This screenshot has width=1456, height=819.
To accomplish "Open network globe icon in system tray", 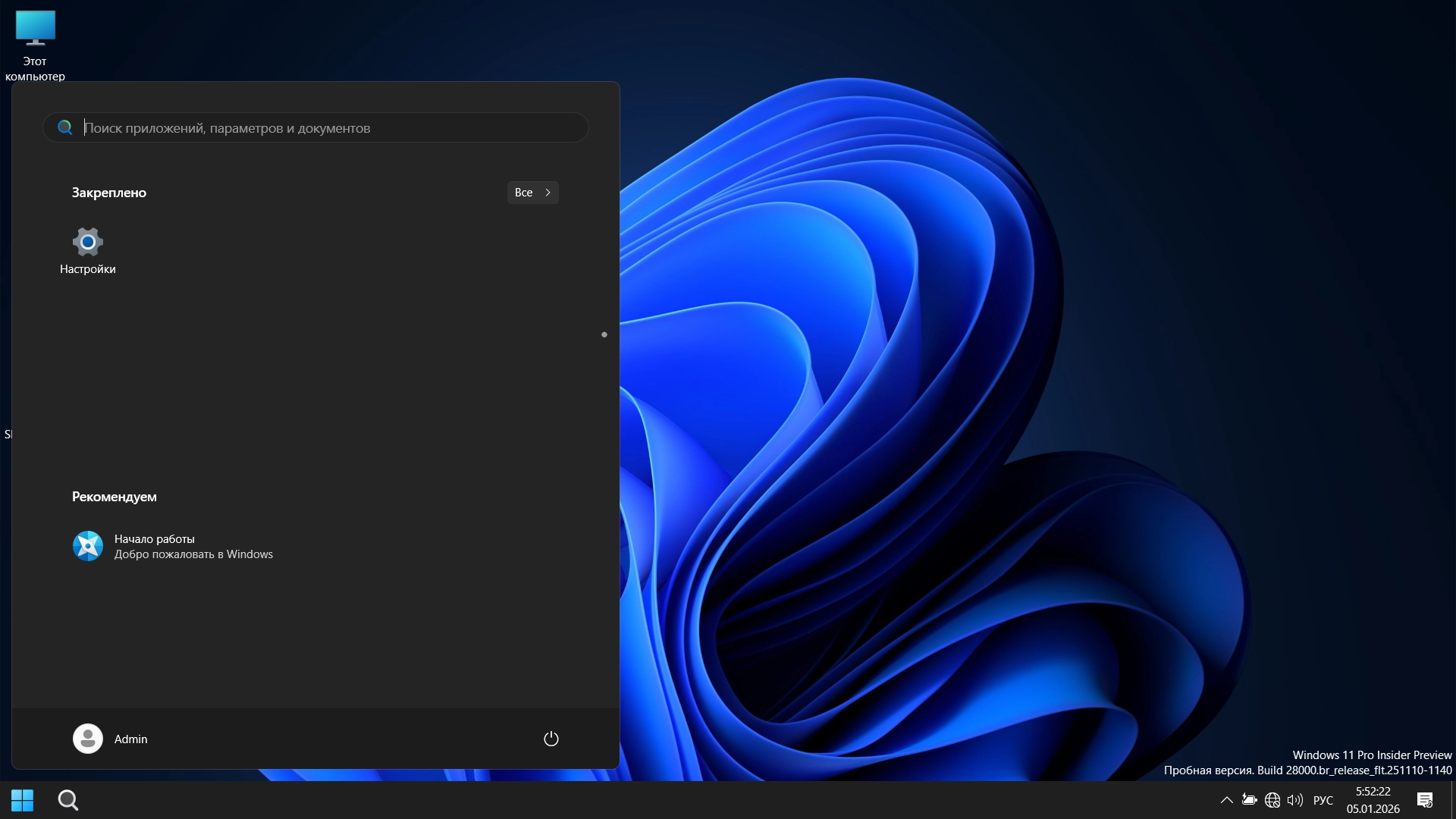I will pos(1272,800).
